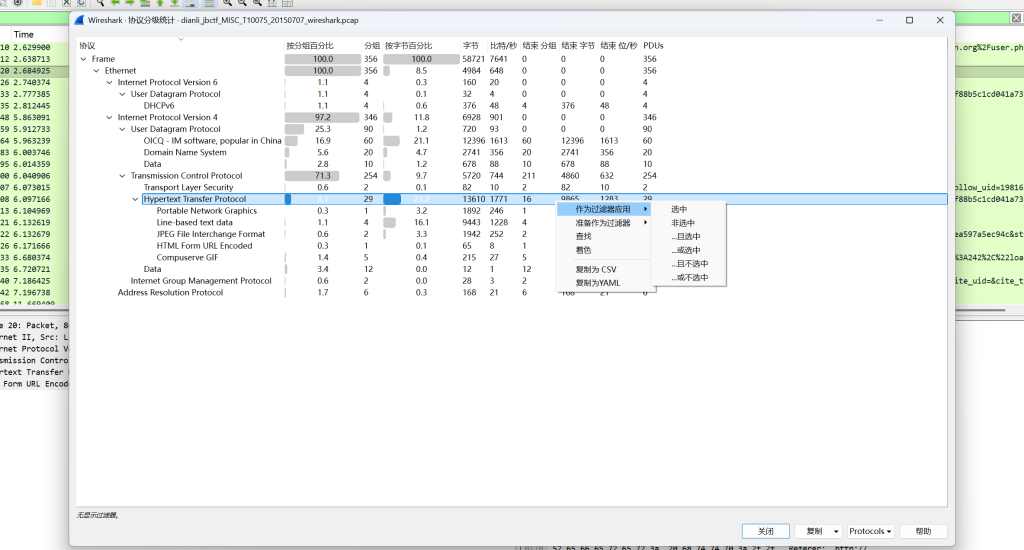The height and width of the screenshot is (550, 1024).
Task: Choose 非选中 in the apply filter submenu
Action: coord(683,223)
